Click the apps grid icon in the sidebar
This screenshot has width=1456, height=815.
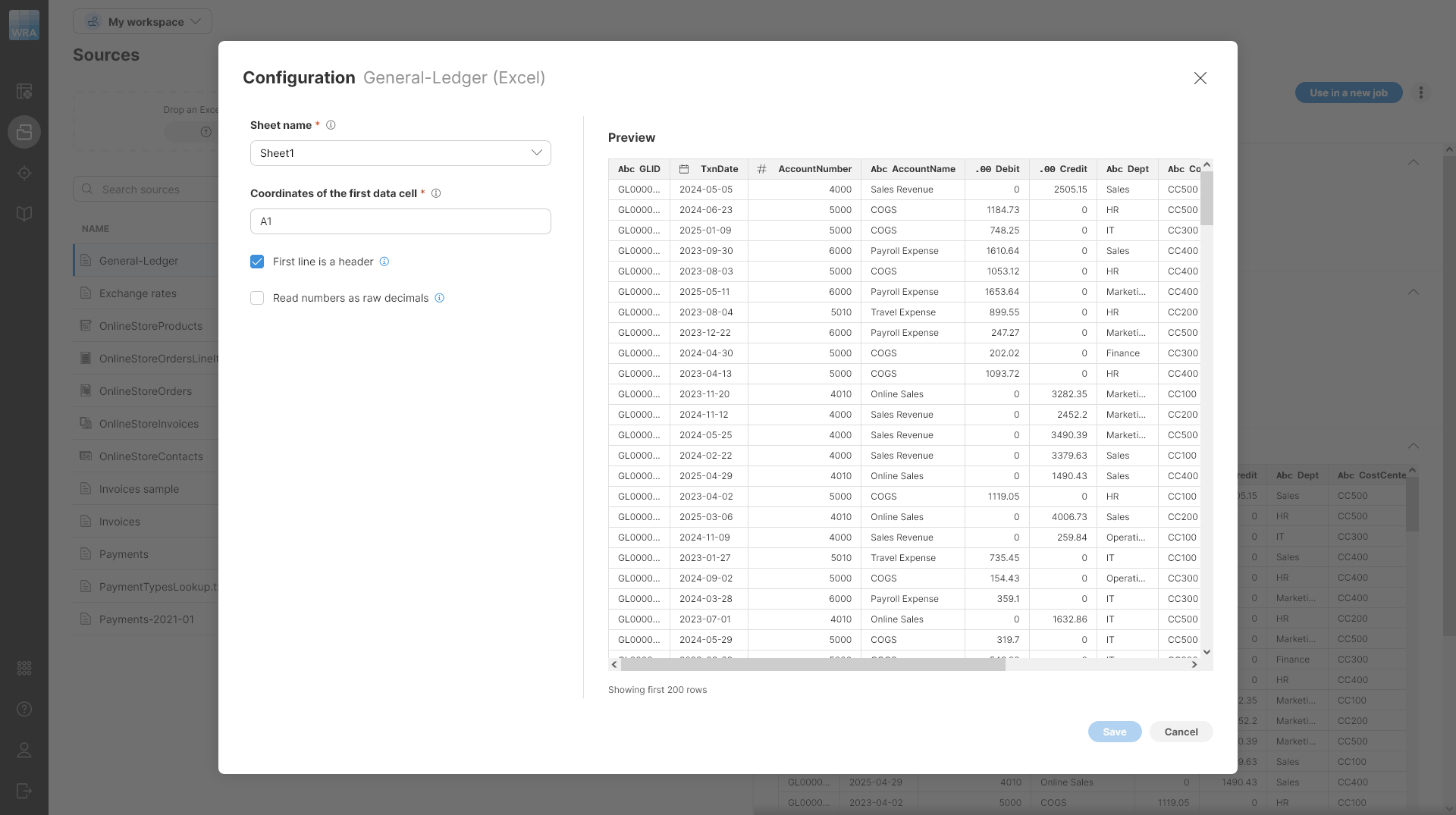click(24, 669)
